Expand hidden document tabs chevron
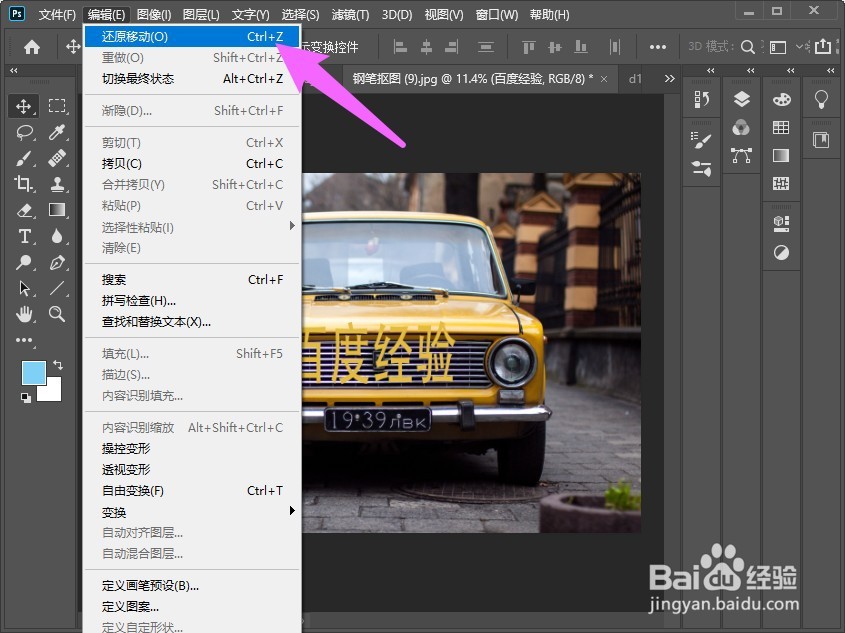The width and height of the screenshot is (845, 633). click(x=669, y=79)
